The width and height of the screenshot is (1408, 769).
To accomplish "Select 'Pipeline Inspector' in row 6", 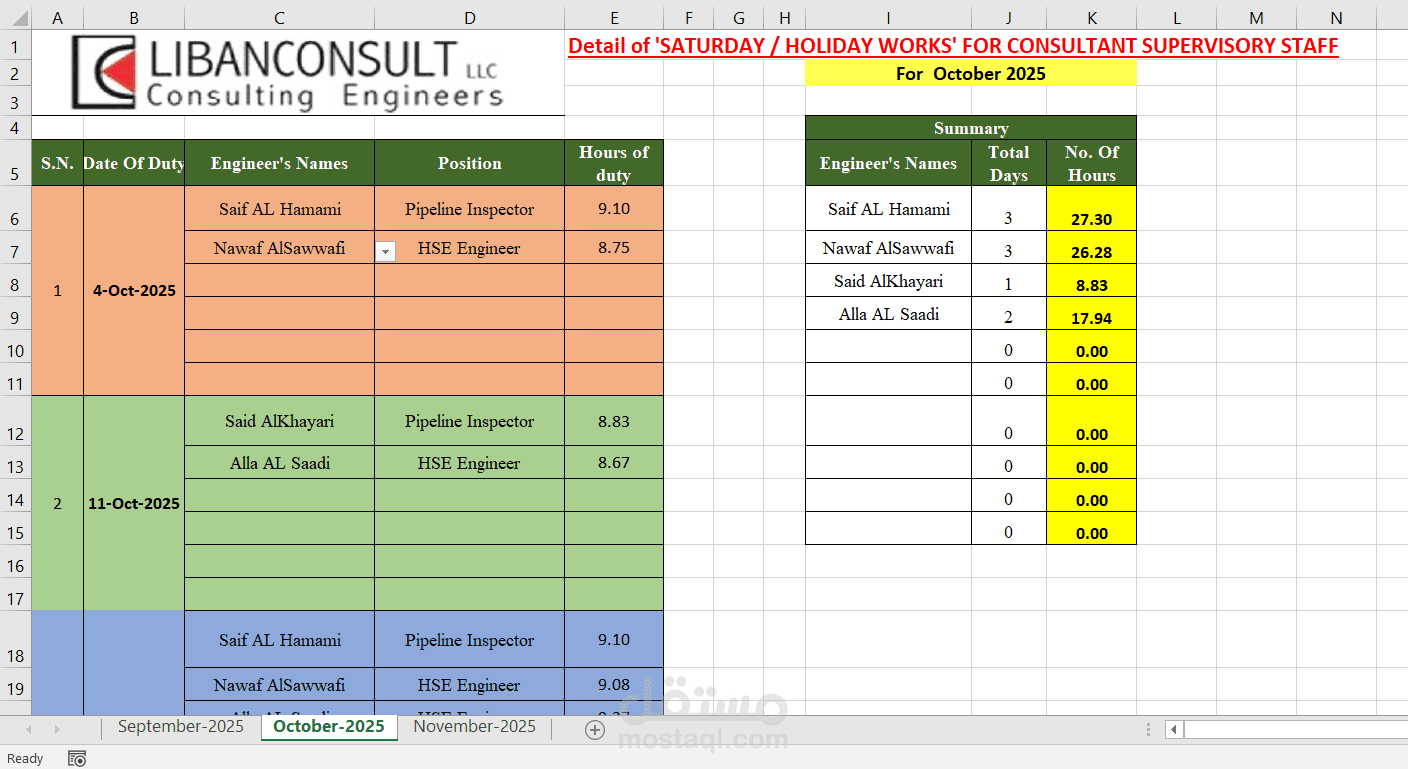I will pos(469,209).
